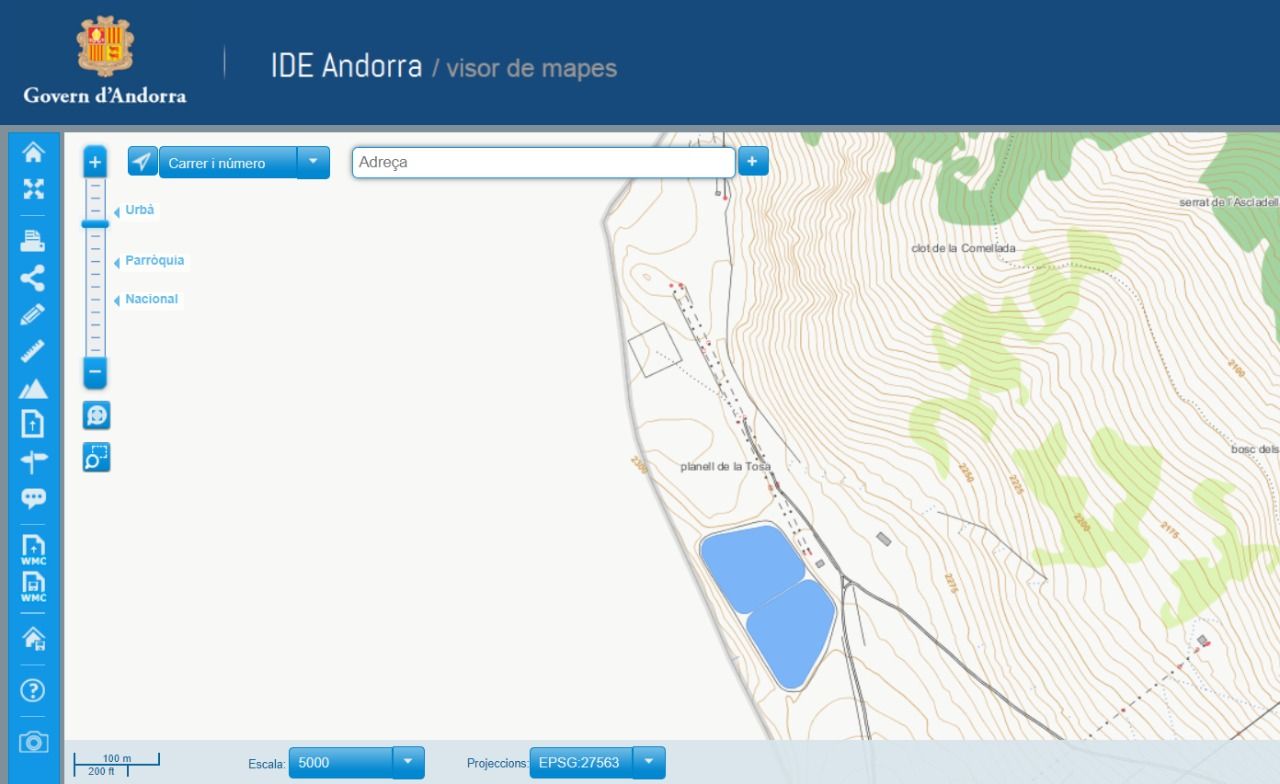
Task: Click the locate me arrow button
Action: coord(143,162)
